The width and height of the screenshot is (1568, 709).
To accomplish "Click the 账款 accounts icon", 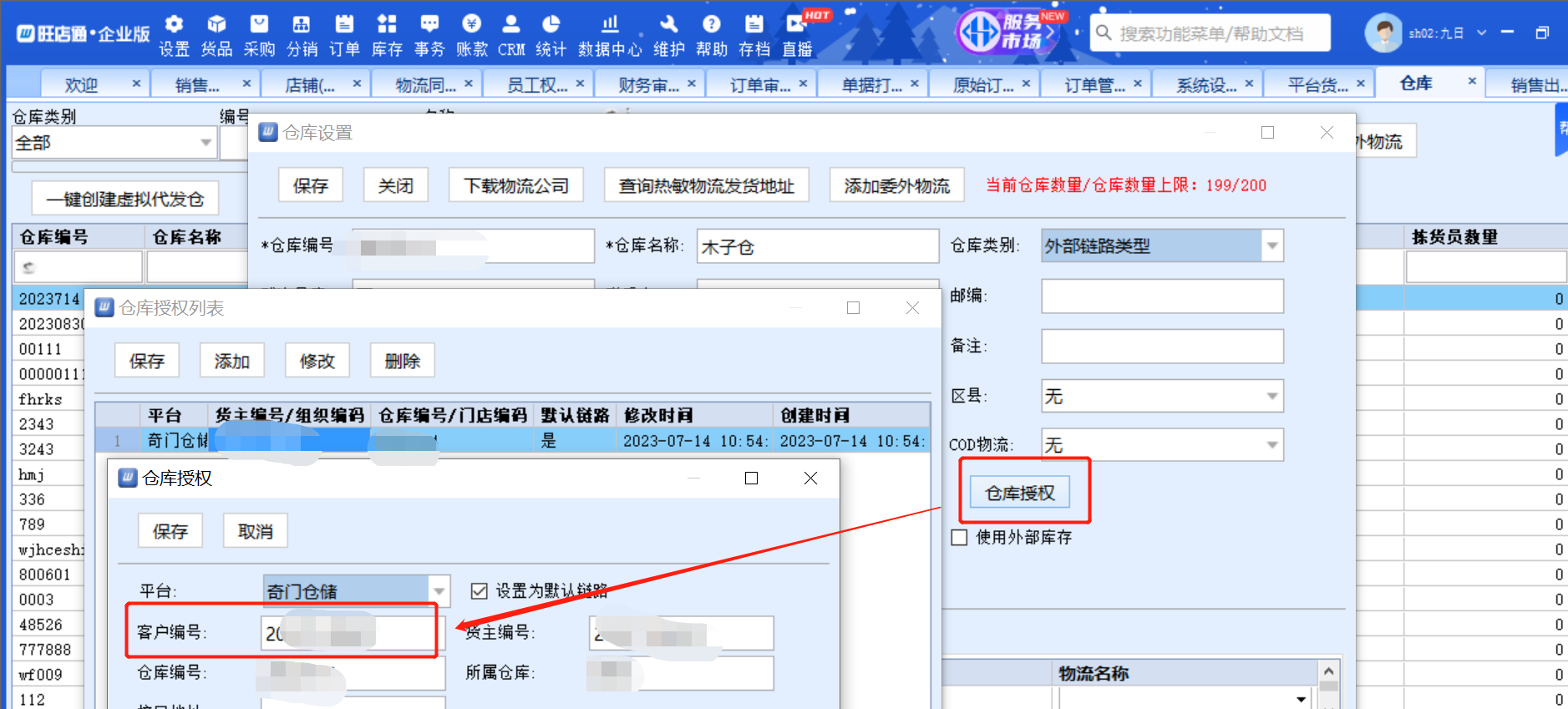I will (x=472, y=35).
